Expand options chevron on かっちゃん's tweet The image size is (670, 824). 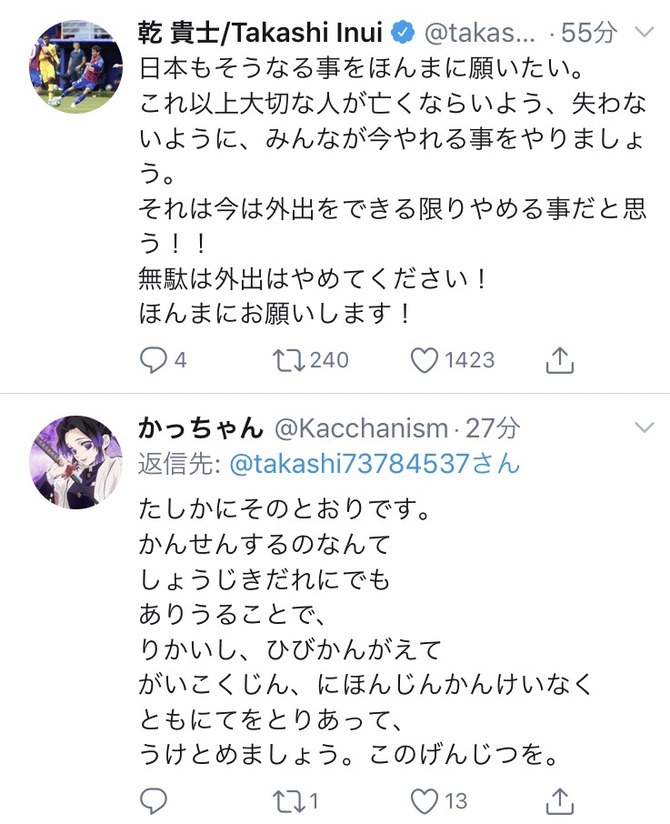coord(644,427)
